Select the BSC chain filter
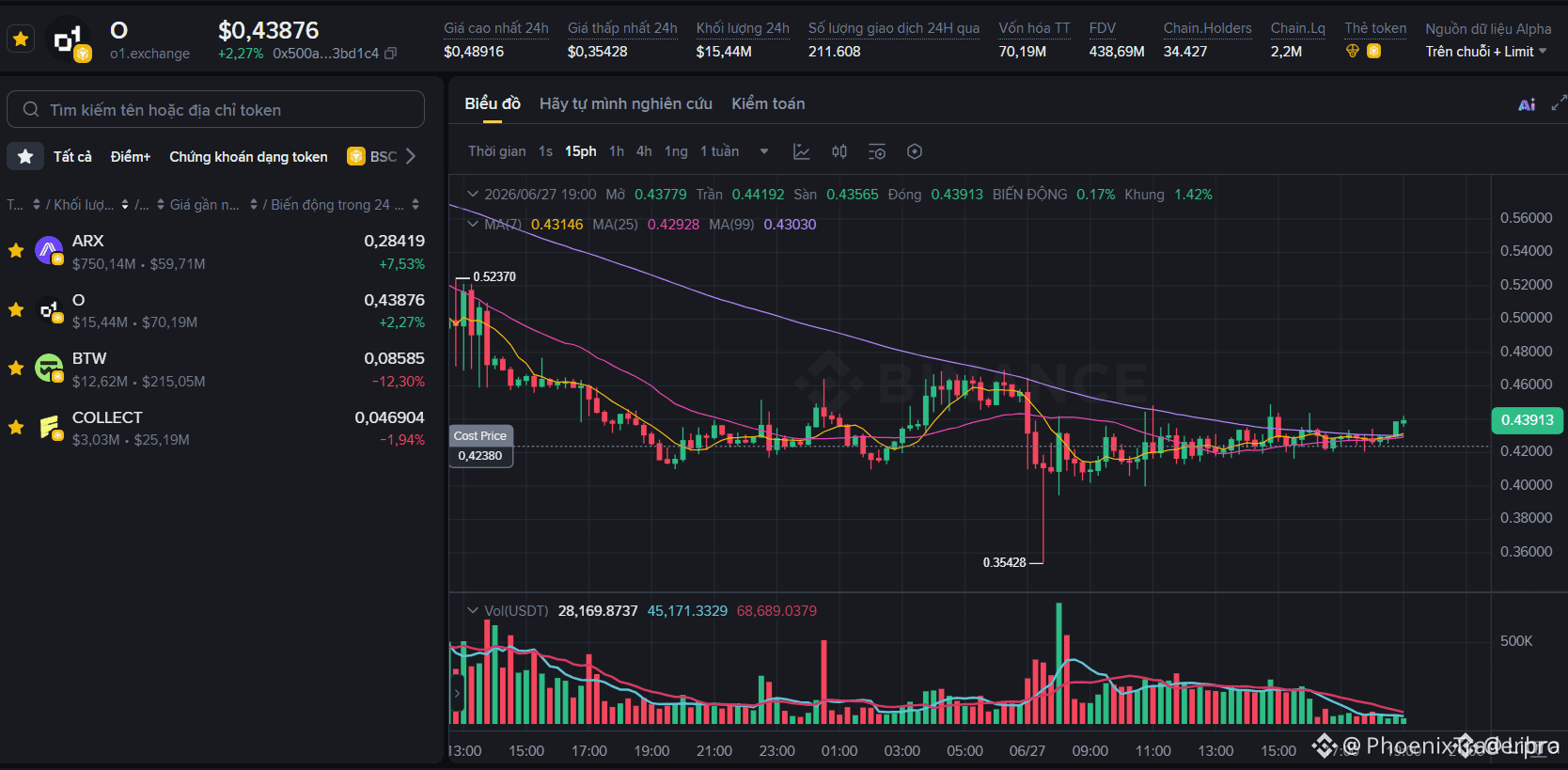The height and width of the screenshot is (770, 1568). [372, 156]
